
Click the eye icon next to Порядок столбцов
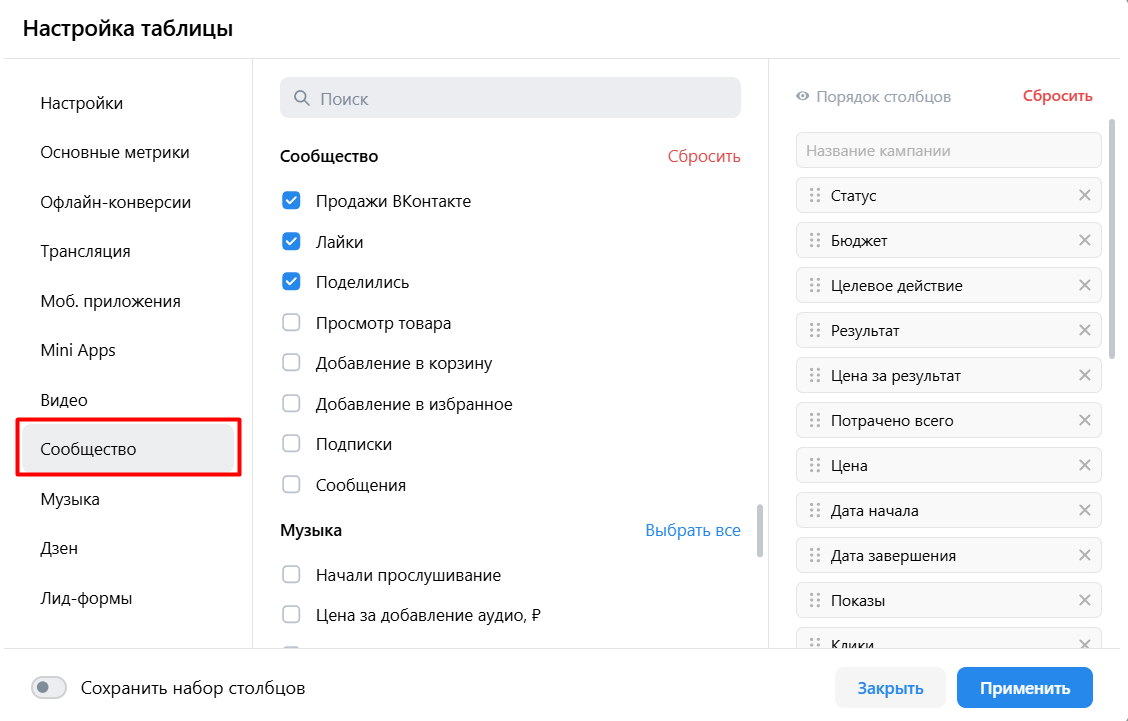[x=802, y=97]
